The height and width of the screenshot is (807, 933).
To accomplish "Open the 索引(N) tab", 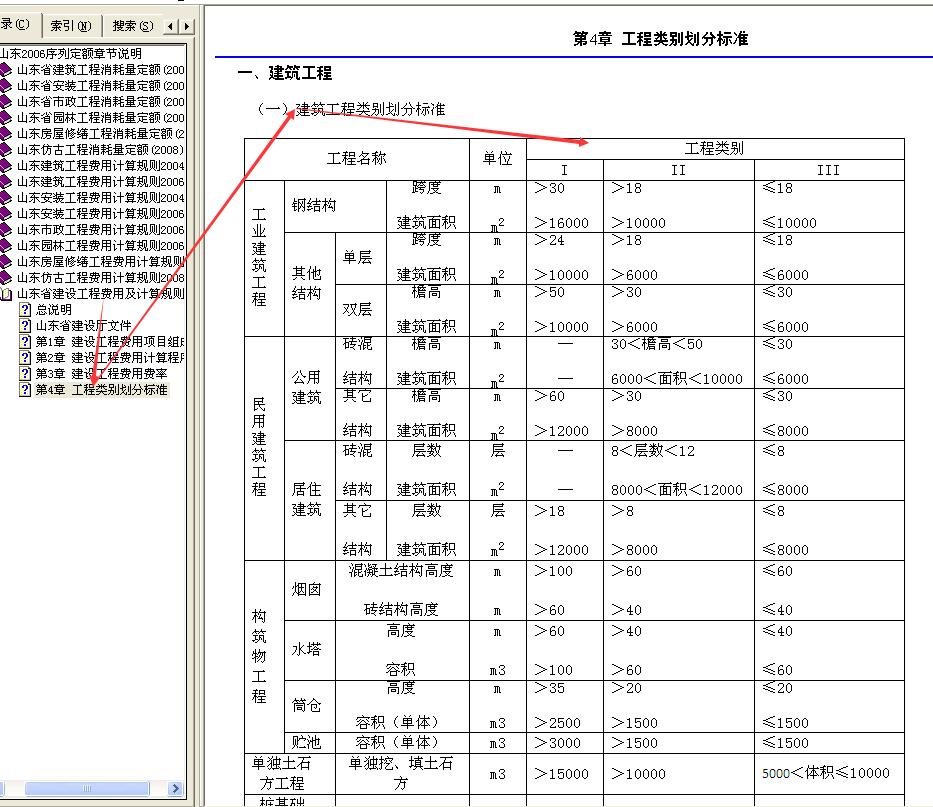I will coord(71,26).
